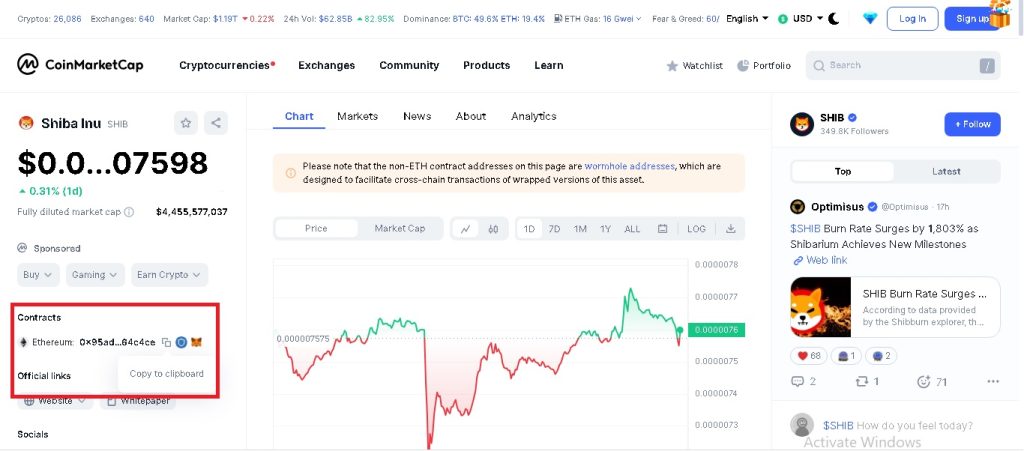Click the MetaMask fox icon
The height and width of the screenshot is (451, 1024).
tap(197, 342)
